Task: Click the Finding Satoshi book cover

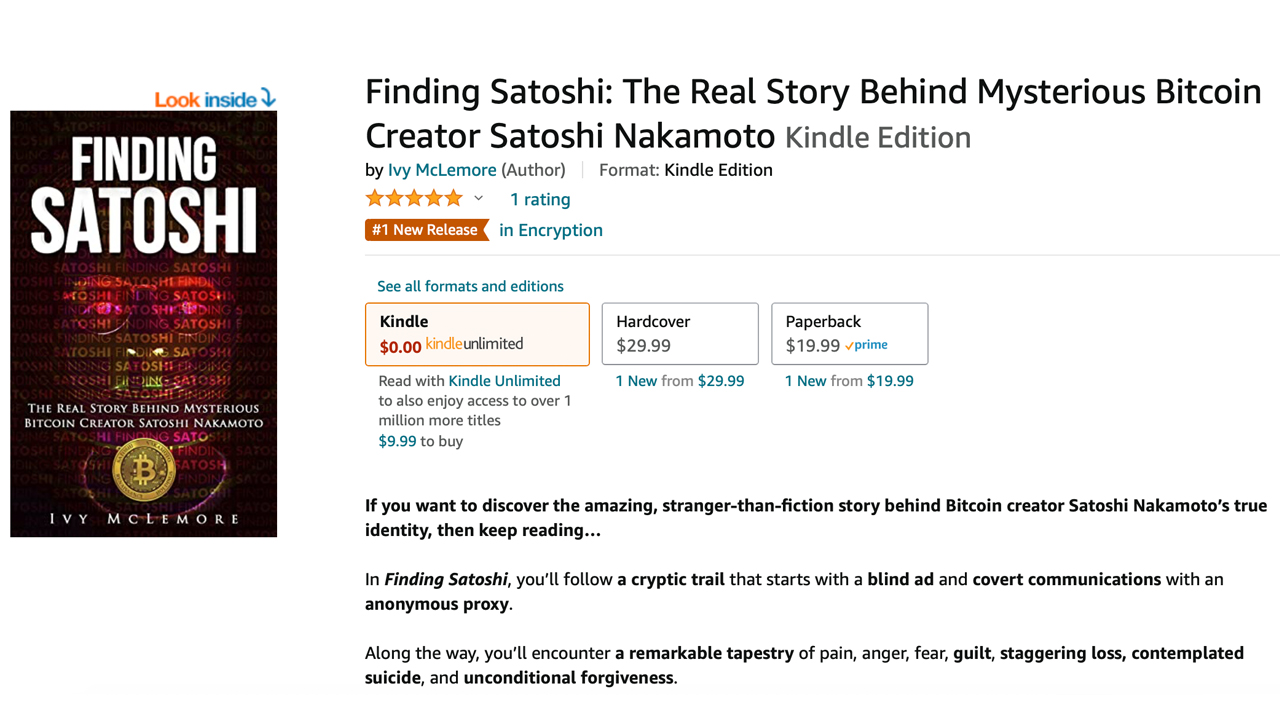Action: click(143, 325)
